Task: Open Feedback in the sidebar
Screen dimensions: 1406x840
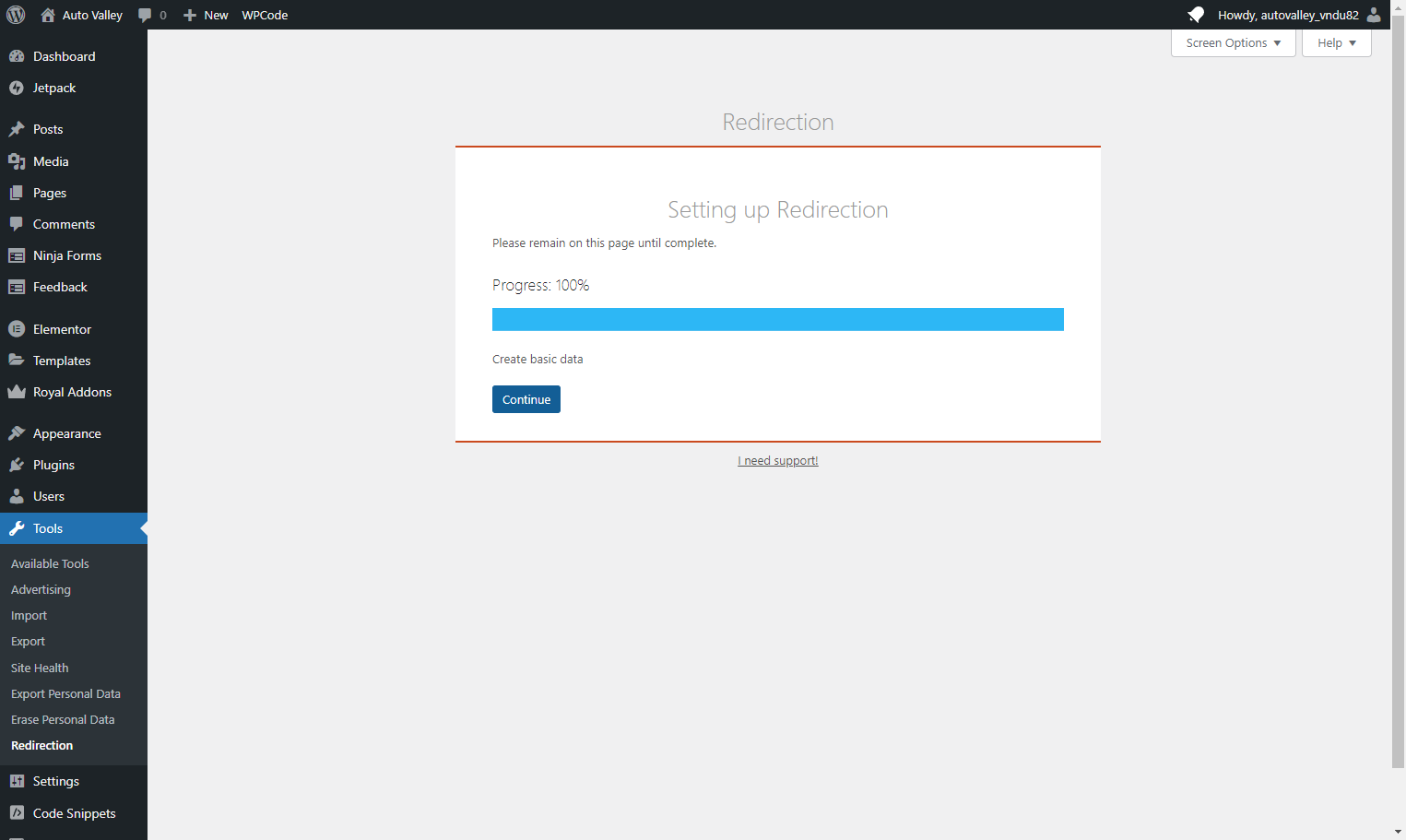Action: [x=74, y=287]
